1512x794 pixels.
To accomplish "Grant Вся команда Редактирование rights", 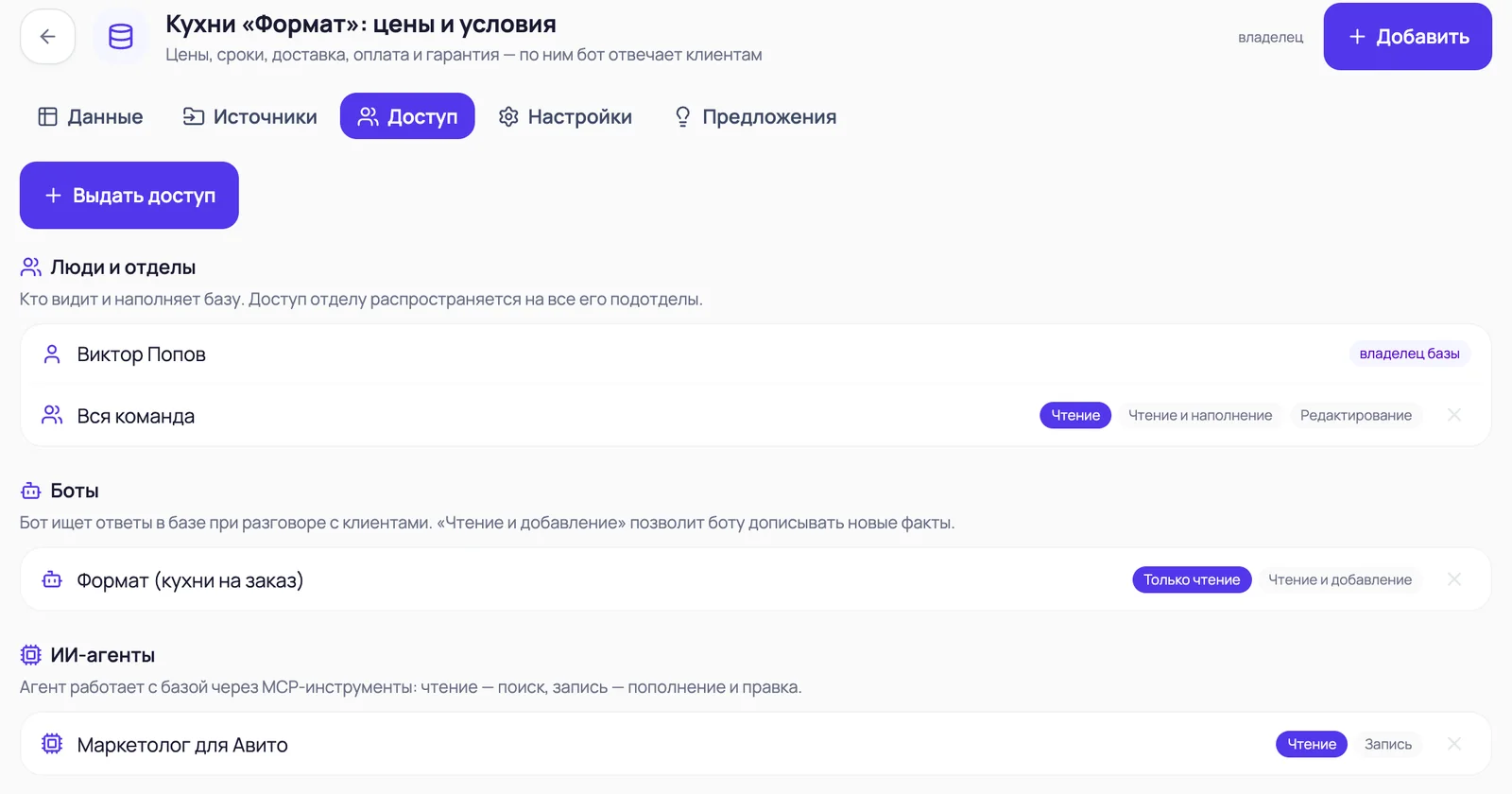I will tap(1355, 415).
